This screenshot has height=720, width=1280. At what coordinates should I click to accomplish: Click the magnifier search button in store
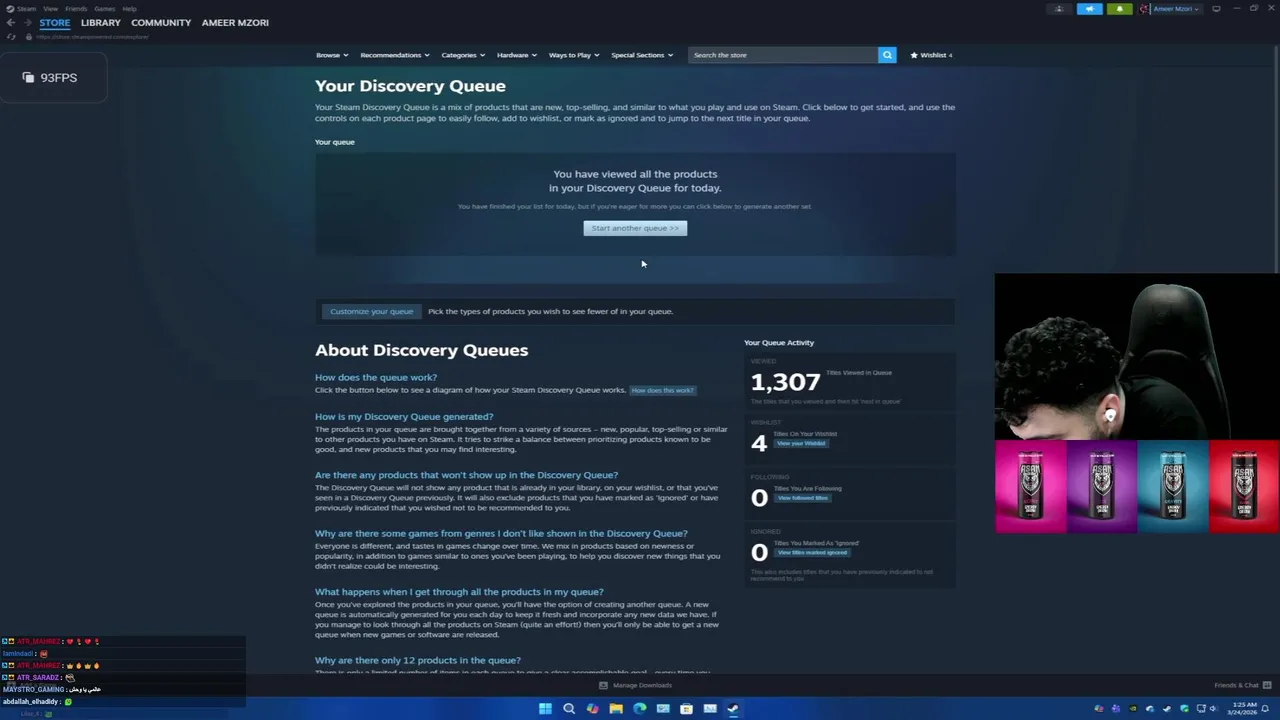click(887, 55)
